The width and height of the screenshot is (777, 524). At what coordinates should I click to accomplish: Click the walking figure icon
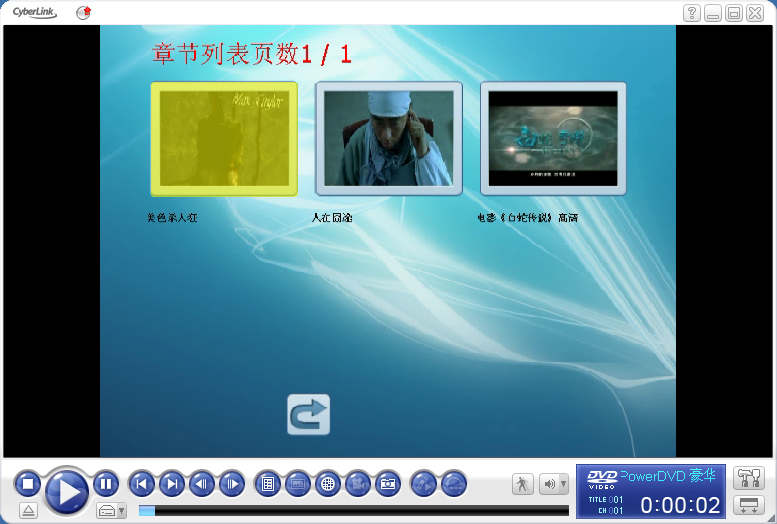click(x=522, y=484)
